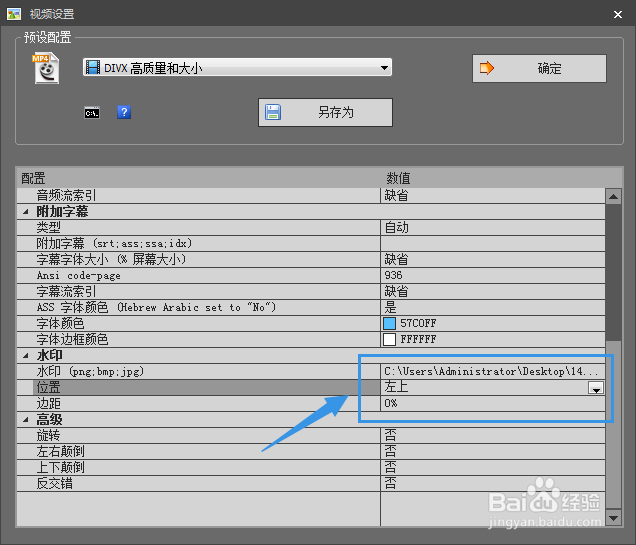Select the 左右颠倒 row label

pos(60,451)
